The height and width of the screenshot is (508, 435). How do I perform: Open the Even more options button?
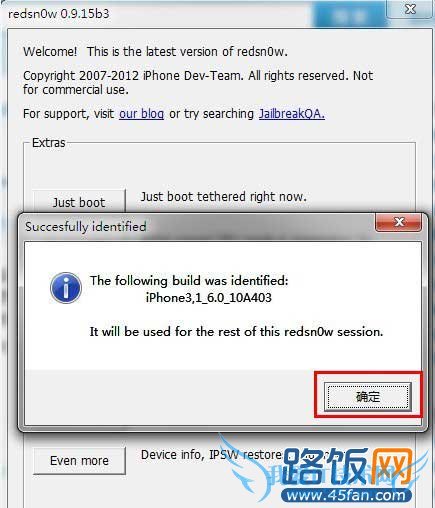79,460
